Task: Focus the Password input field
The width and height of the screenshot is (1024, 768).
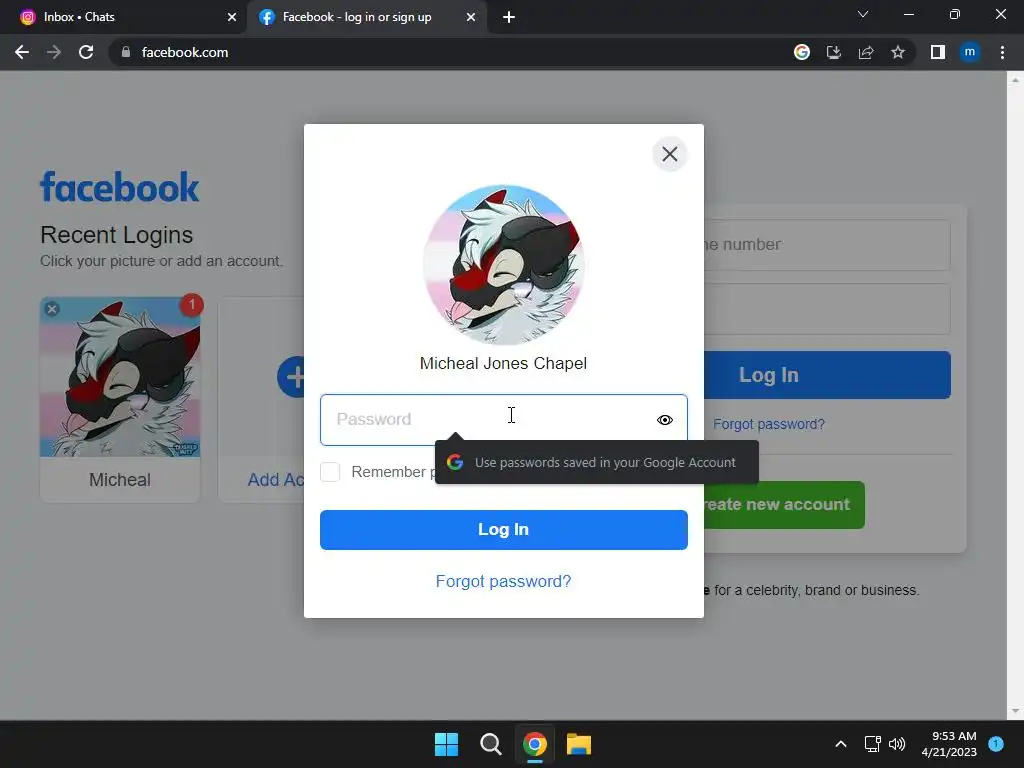Action: click(504, 420)
